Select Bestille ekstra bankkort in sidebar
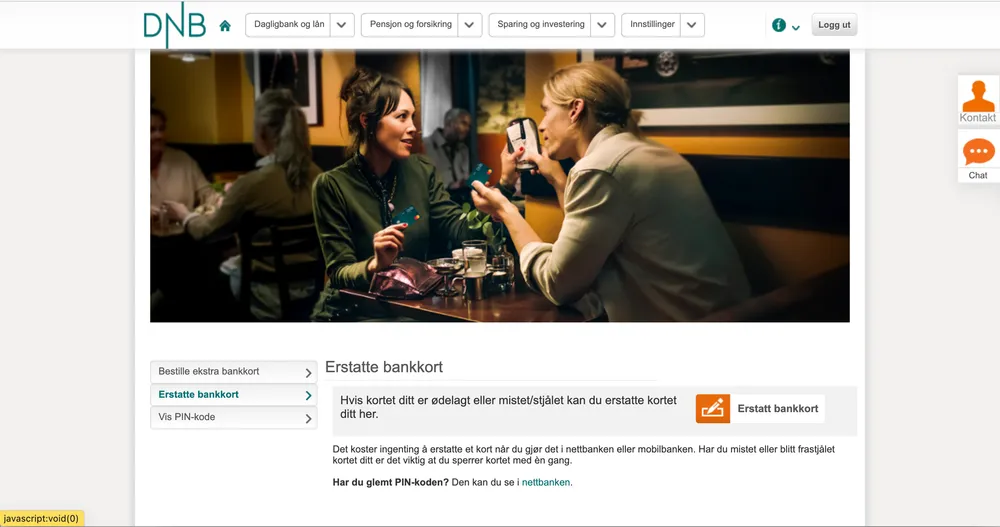This screenshot has height=527, width=1000. pyautogui.click(x=233, y=372)
